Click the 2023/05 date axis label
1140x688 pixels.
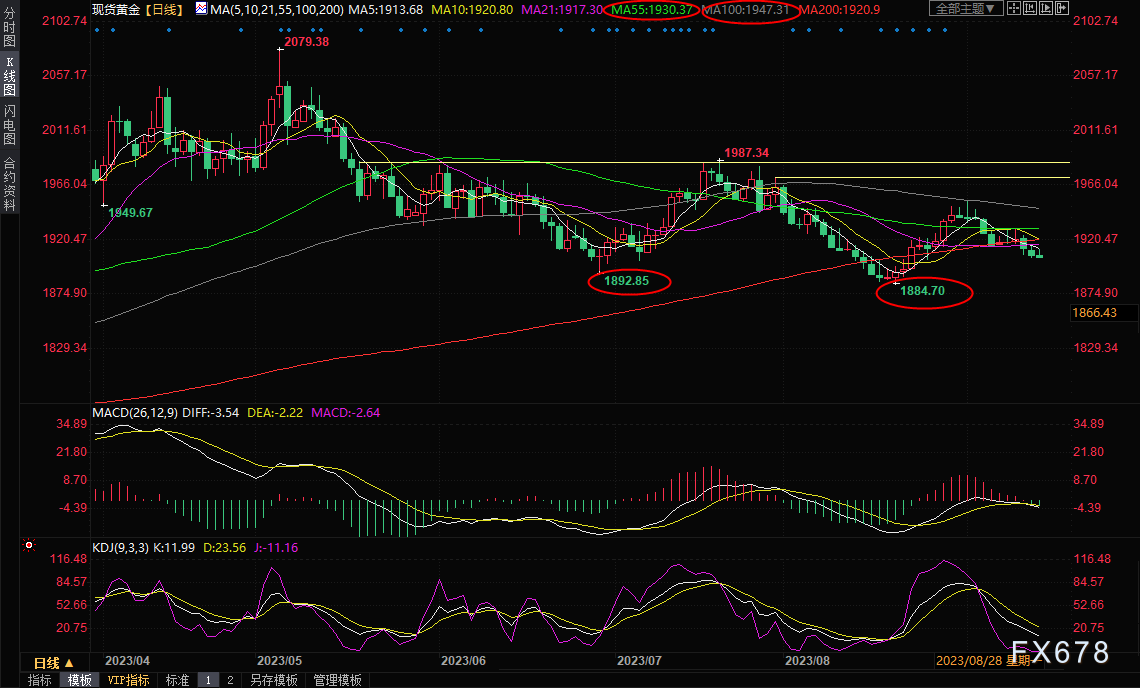[279, 660]
